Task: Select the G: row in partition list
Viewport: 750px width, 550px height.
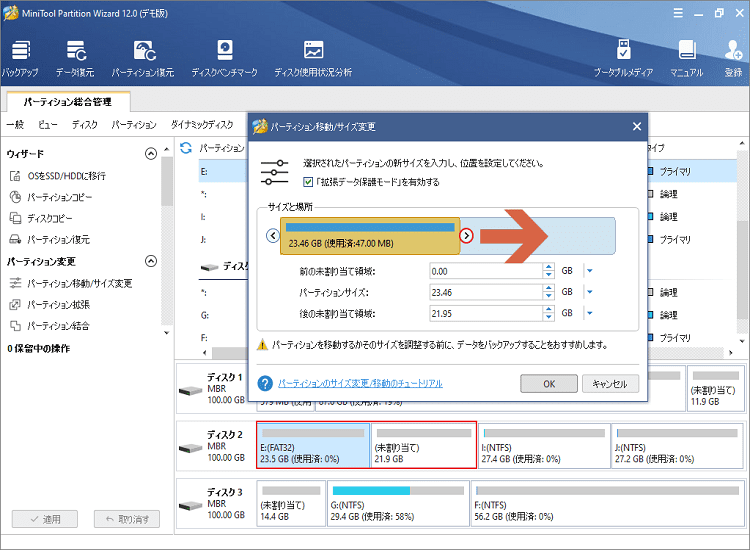Action: 223,315
